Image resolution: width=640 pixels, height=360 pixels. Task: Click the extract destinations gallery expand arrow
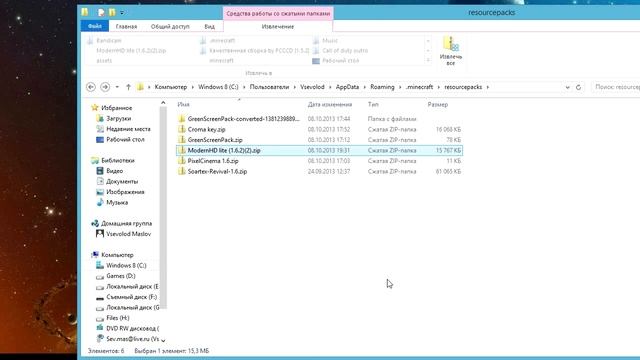428,60
